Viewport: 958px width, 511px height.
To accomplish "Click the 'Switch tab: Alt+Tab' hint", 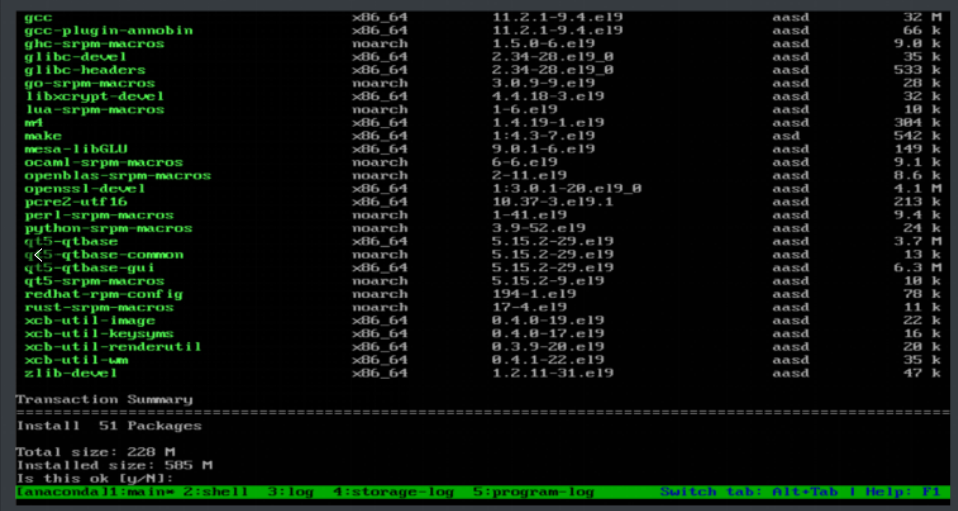I will pos(750,492).
